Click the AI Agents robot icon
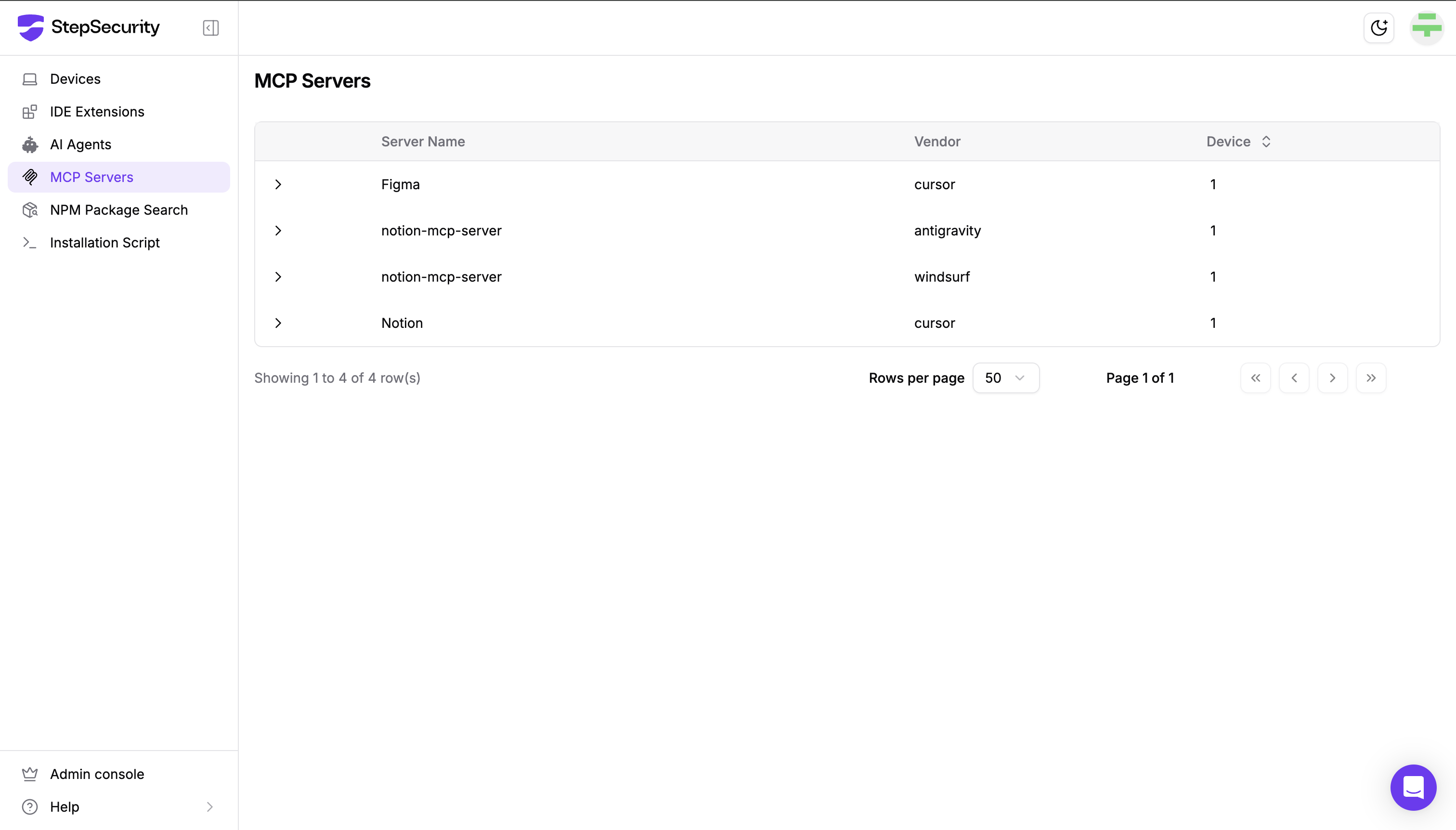 pyautogui.click(x=30, y=145)
